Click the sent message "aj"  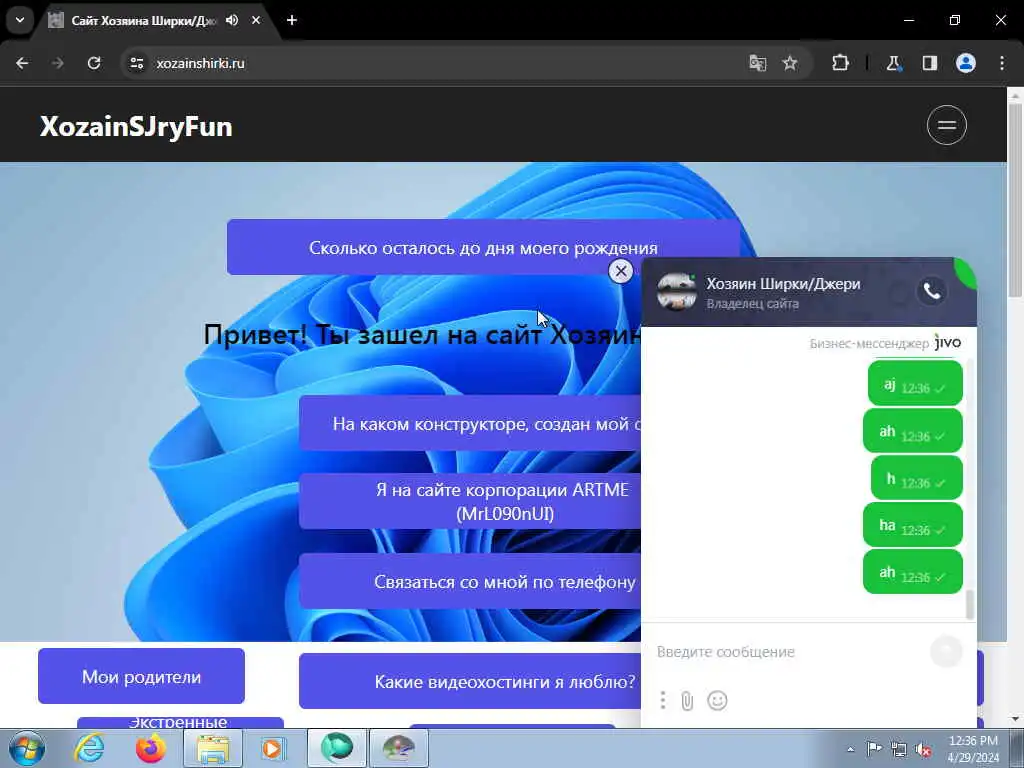coord(915,384)
